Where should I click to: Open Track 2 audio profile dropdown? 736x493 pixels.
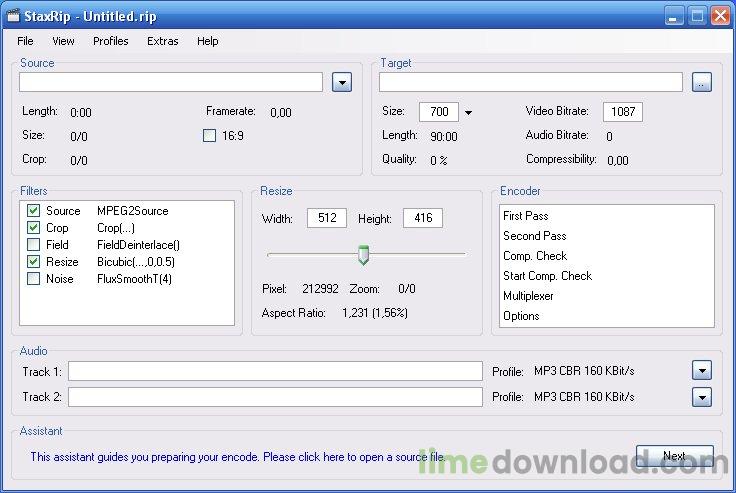(x=702, y=397)
